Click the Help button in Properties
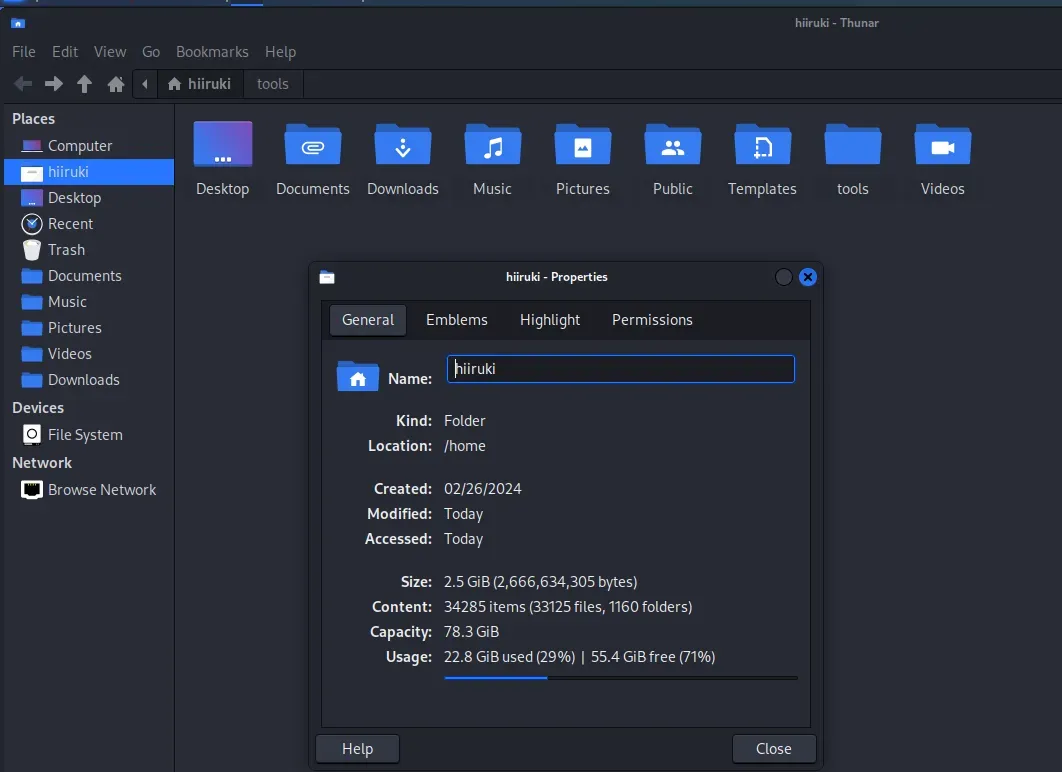The width and height of the screenshot is (1062, 772). point(357,749)
